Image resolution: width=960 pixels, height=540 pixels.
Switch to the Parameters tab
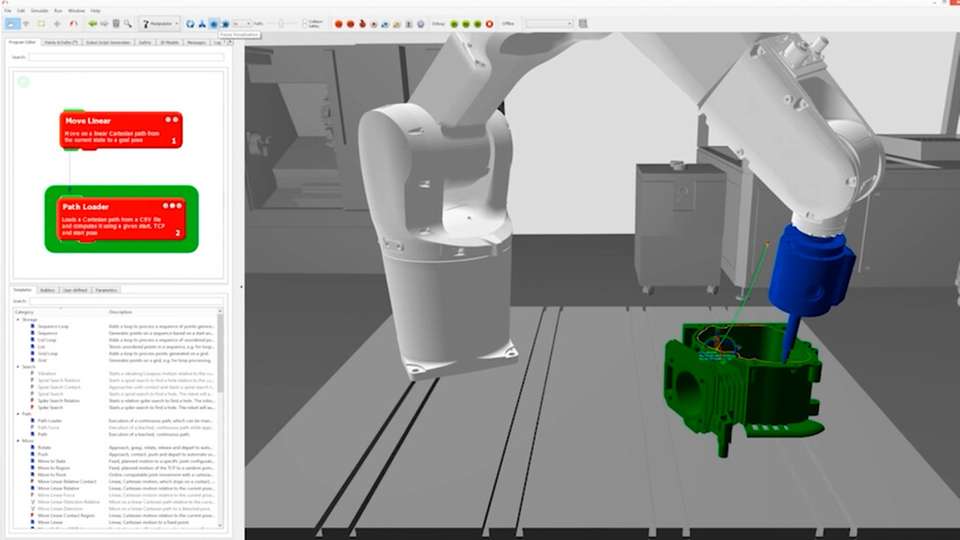tap(107, 290)
